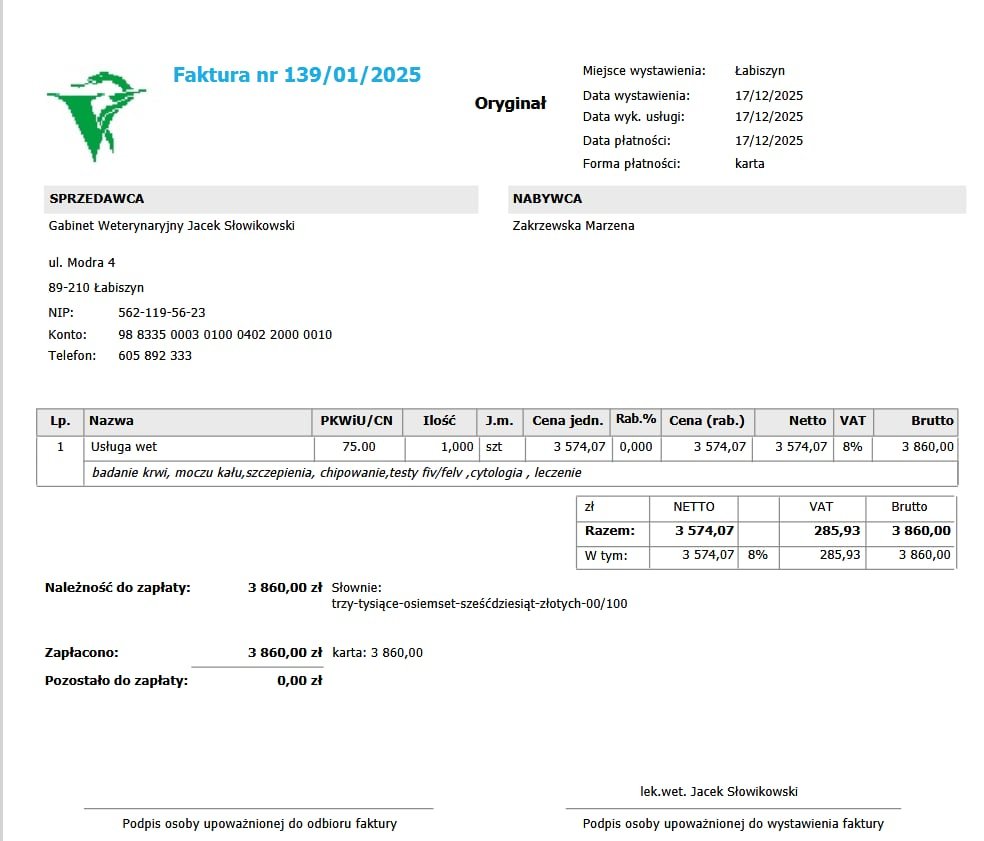Select the Usługa wet item row
Viewport: 984px width, 841px height.
[497, 447]
